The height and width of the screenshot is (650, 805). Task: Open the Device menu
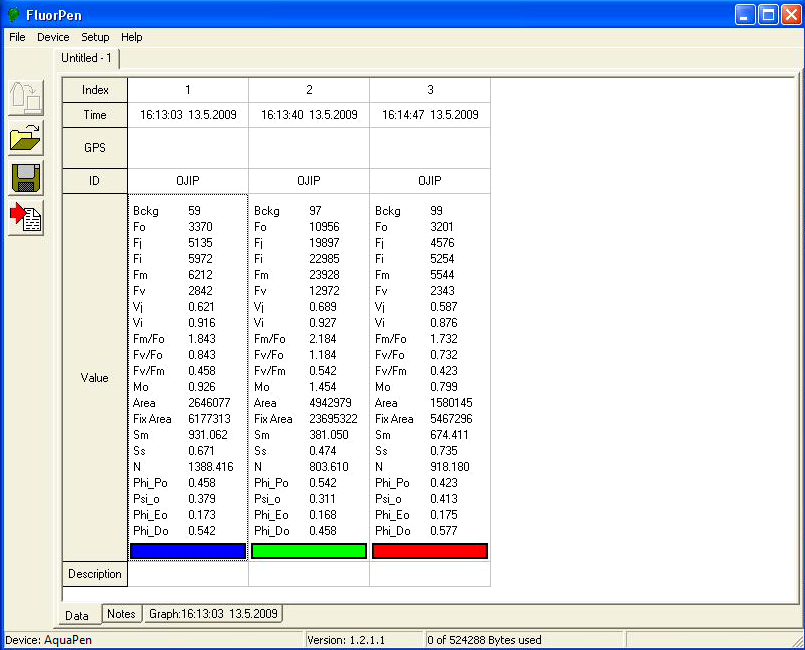coord(53,37)
